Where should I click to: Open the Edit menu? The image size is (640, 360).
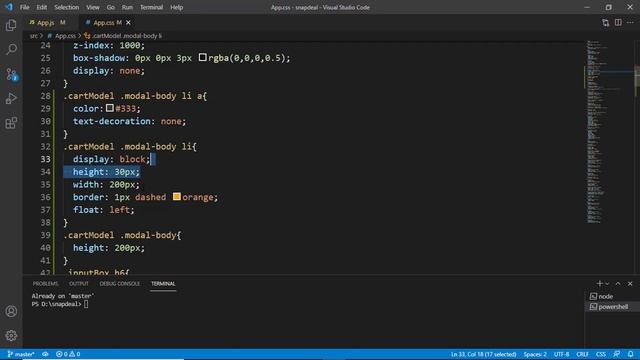[x=42, y=7]
